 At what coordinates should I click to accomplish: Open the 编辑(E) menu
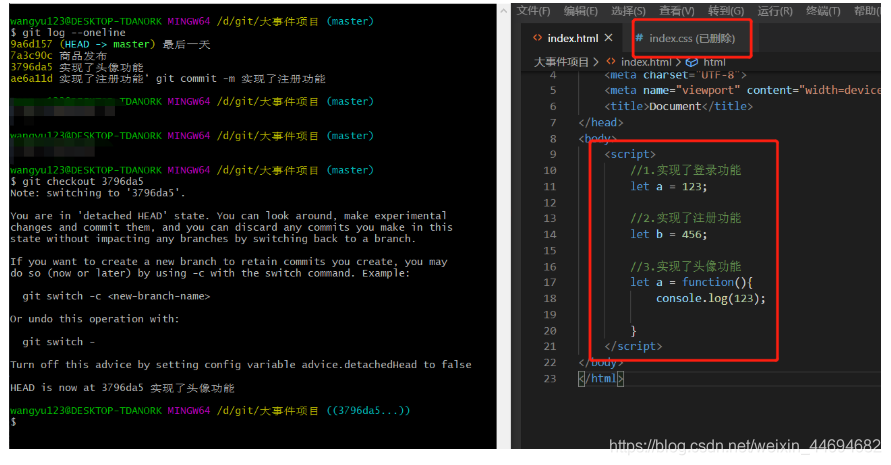click(580, 11)
